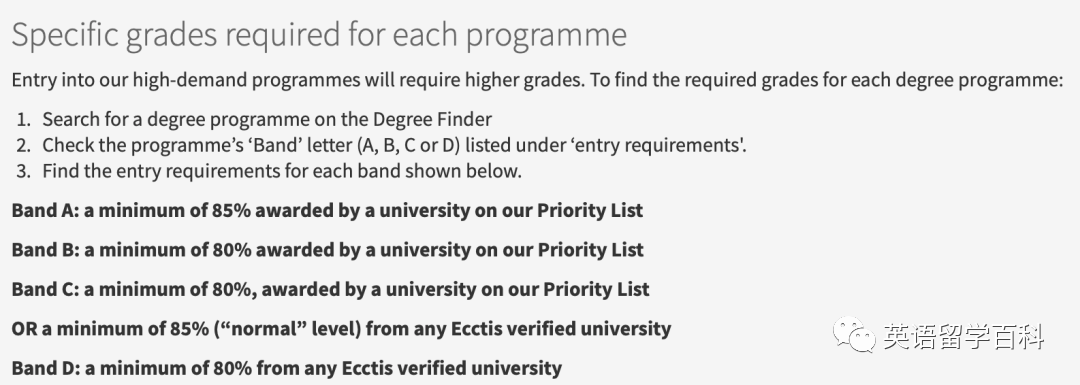Click the Band A label text
The image size is (1080, 385).
point(44,210)
